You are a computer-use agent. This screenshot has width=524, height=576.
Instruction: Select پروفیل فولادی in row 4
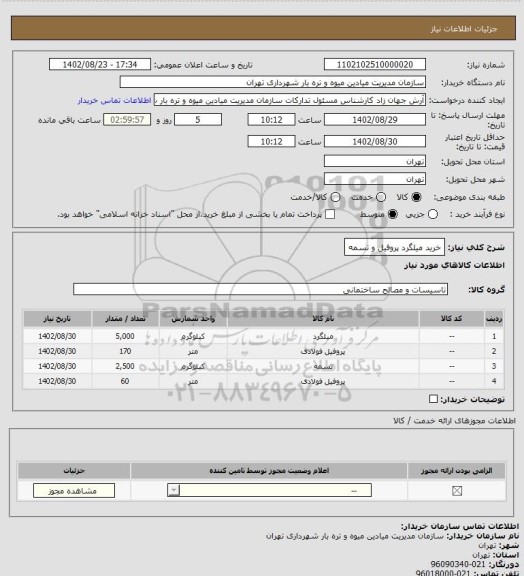pos(323,381)
